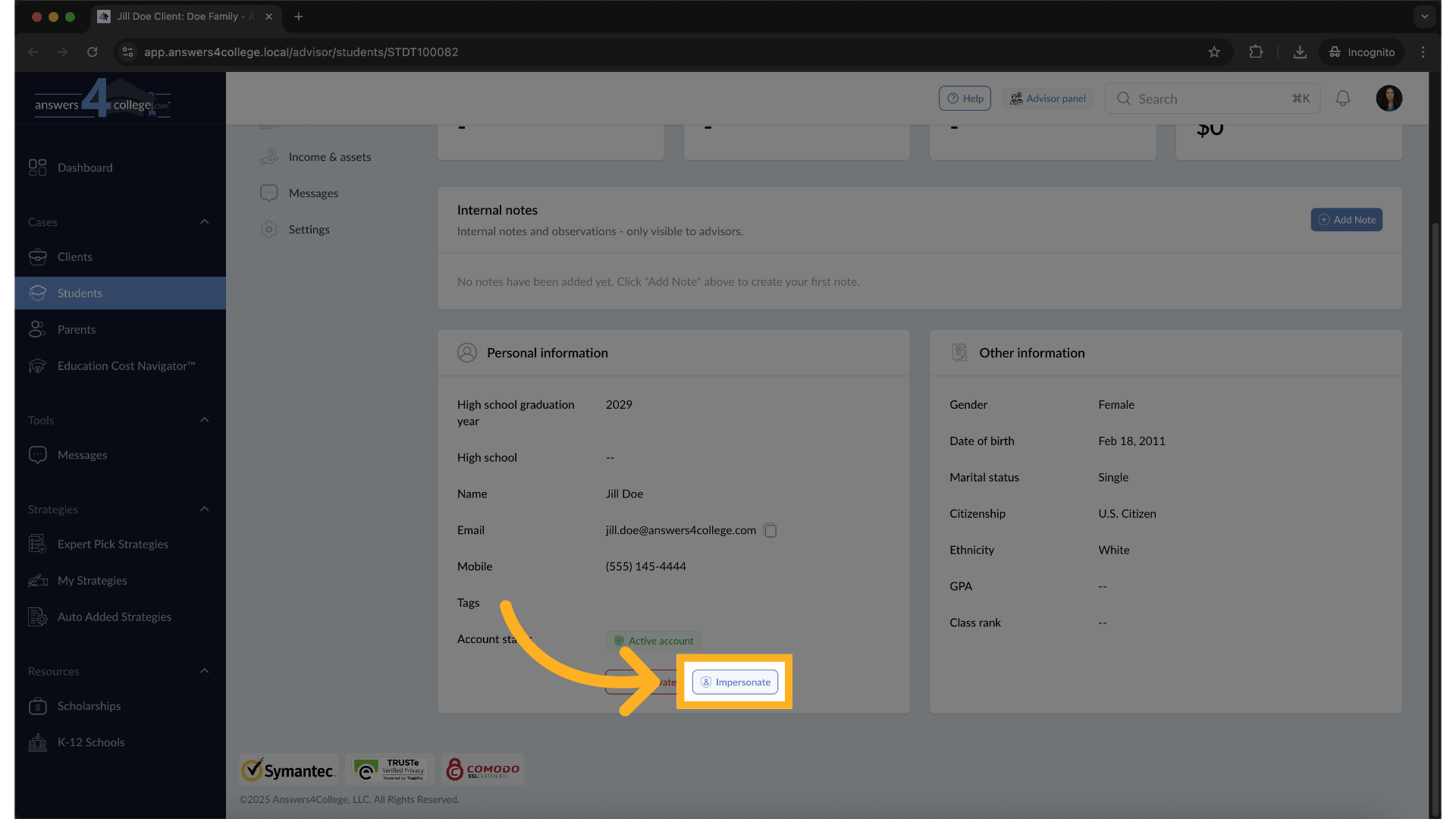Click the notification bell icon
The width and height of the screenshot is (1456, 819).
1343,98
